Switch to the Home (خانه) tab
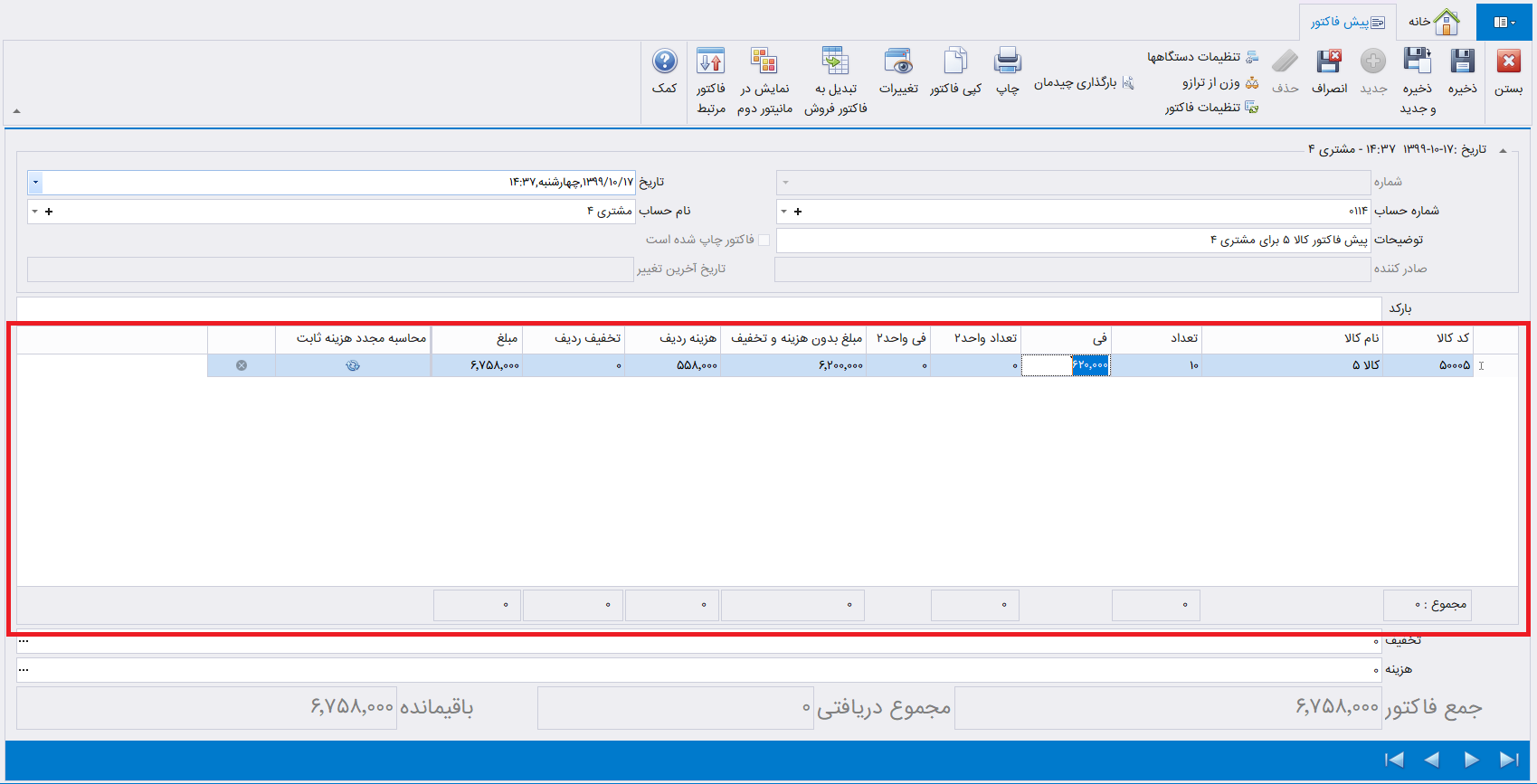 1434,22
